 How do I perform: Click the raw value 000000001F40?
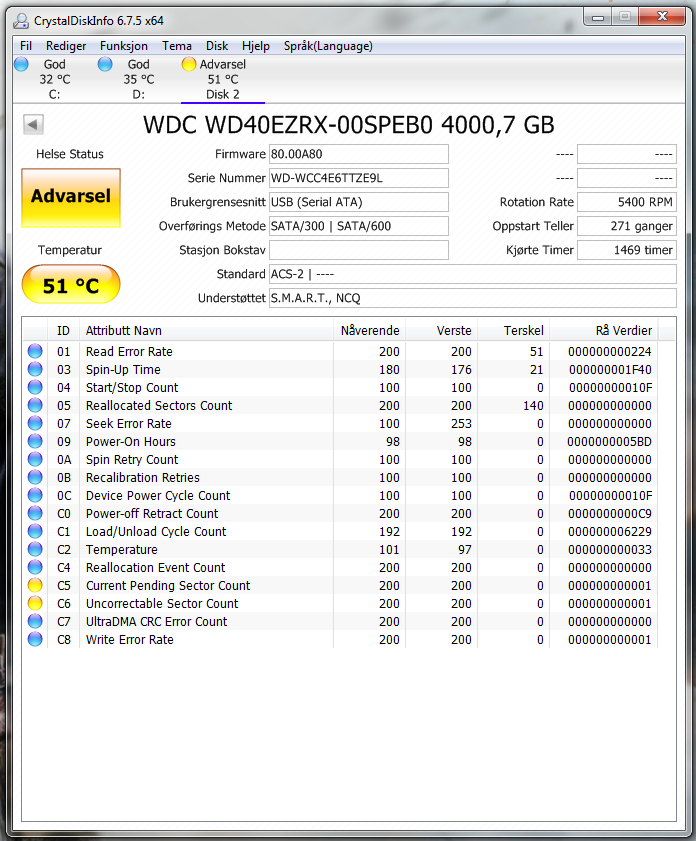(610, 370)
